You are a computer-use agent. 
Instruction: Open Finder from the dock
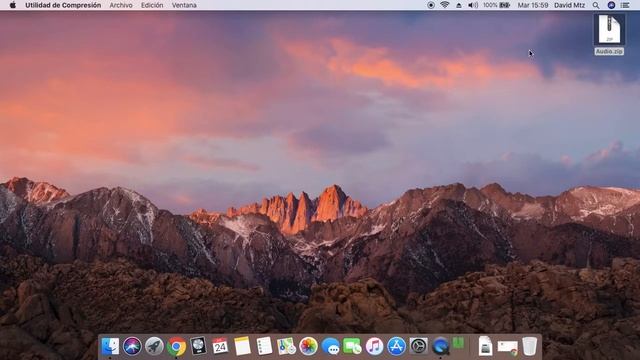point(110,346)
